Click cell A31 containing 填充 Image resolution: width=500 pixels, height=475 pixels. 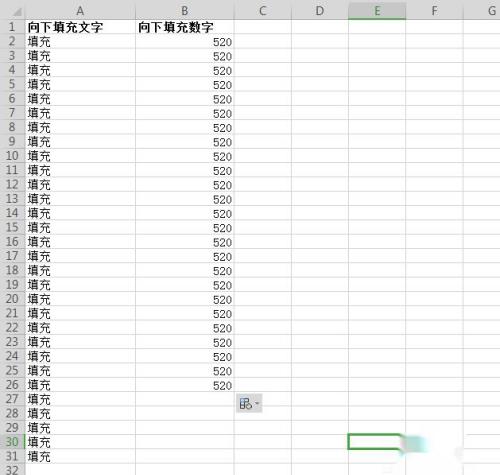click(x=80, y=456)
